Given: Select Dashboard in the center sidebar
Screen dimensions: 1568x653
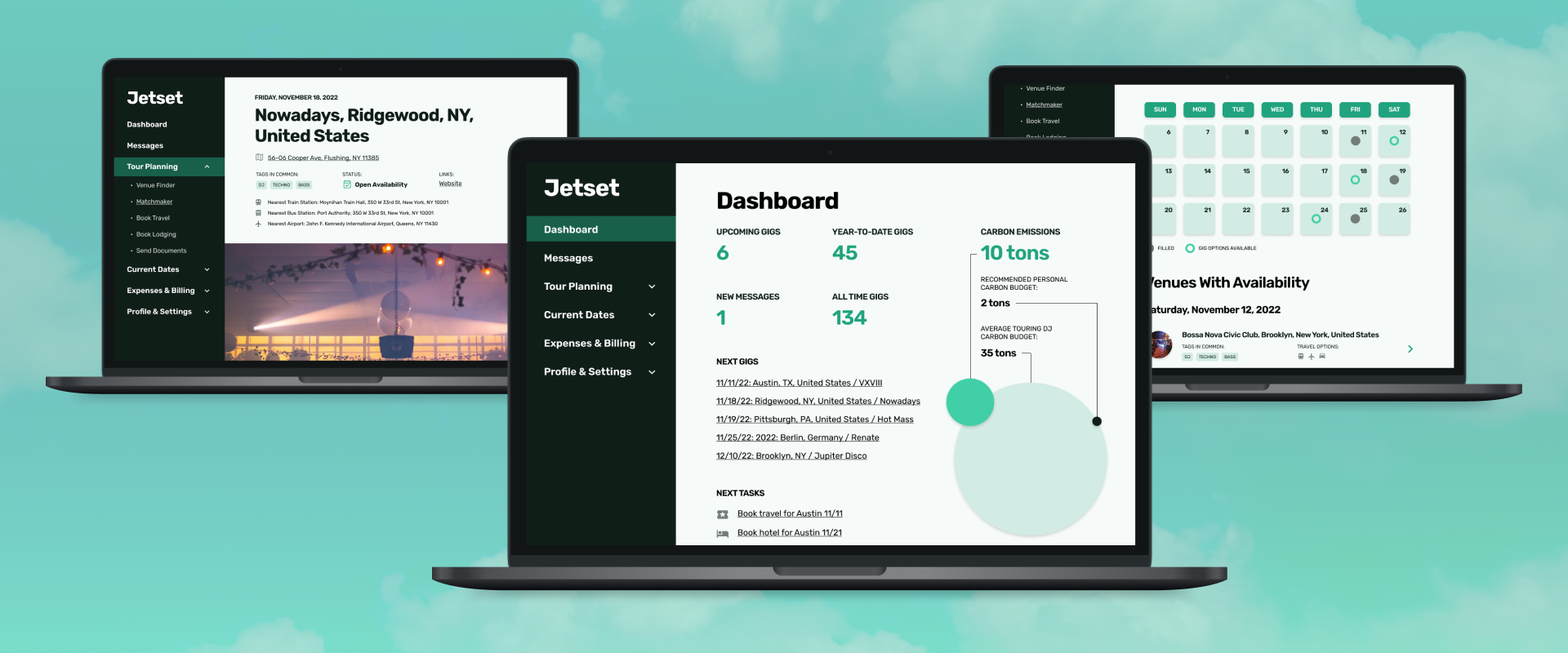Looking at the screenshot, I should [571, 229].
